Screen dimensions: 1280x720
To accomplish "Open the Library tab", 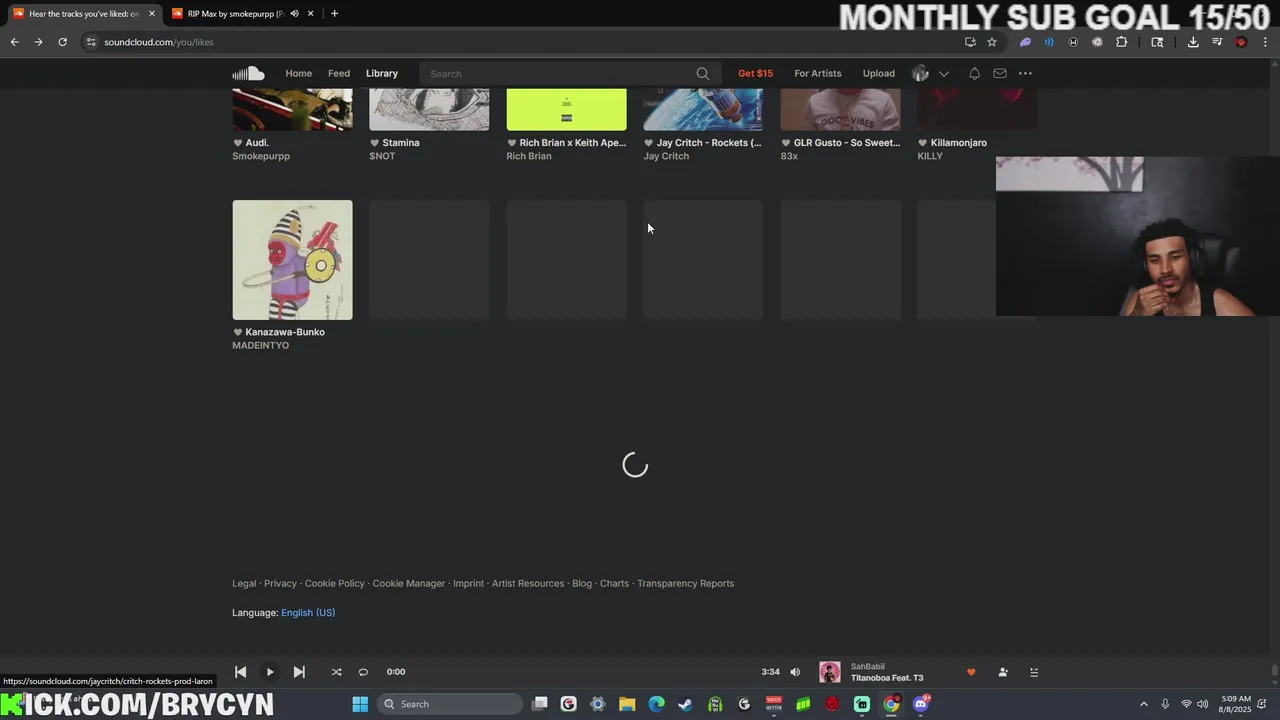I will point(382,73).
